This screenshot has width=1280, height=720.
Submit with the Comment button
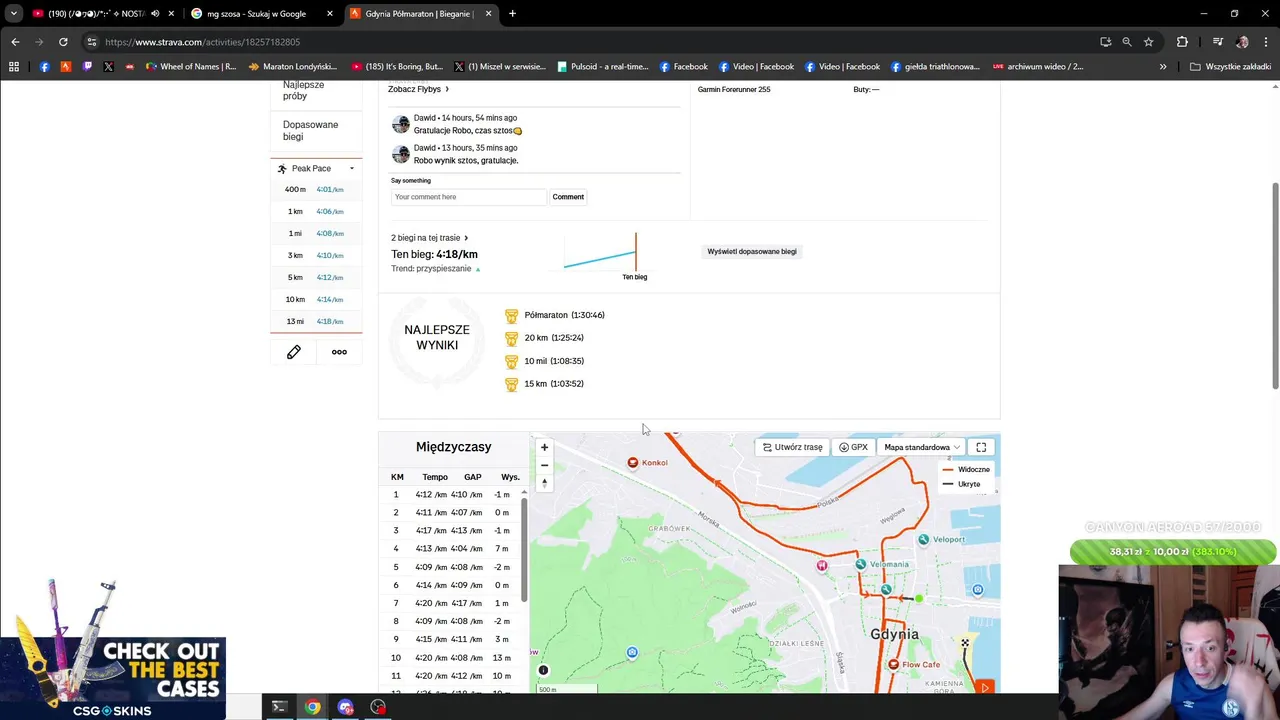pos(568,197)
